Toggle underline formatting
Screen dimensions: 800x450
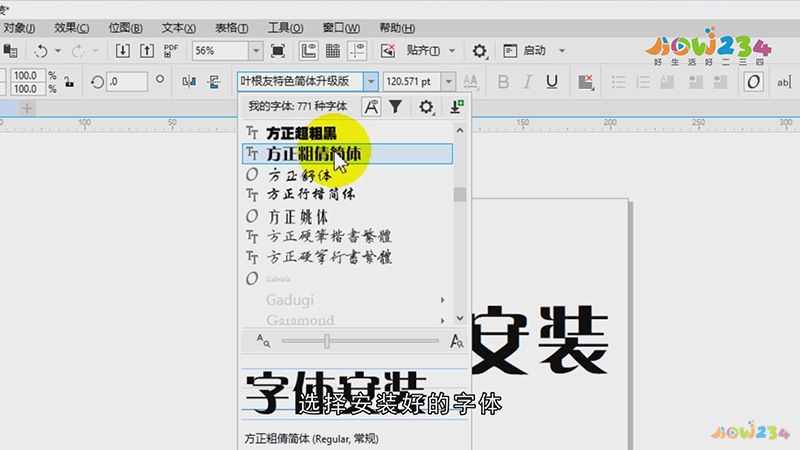[552, 82]
